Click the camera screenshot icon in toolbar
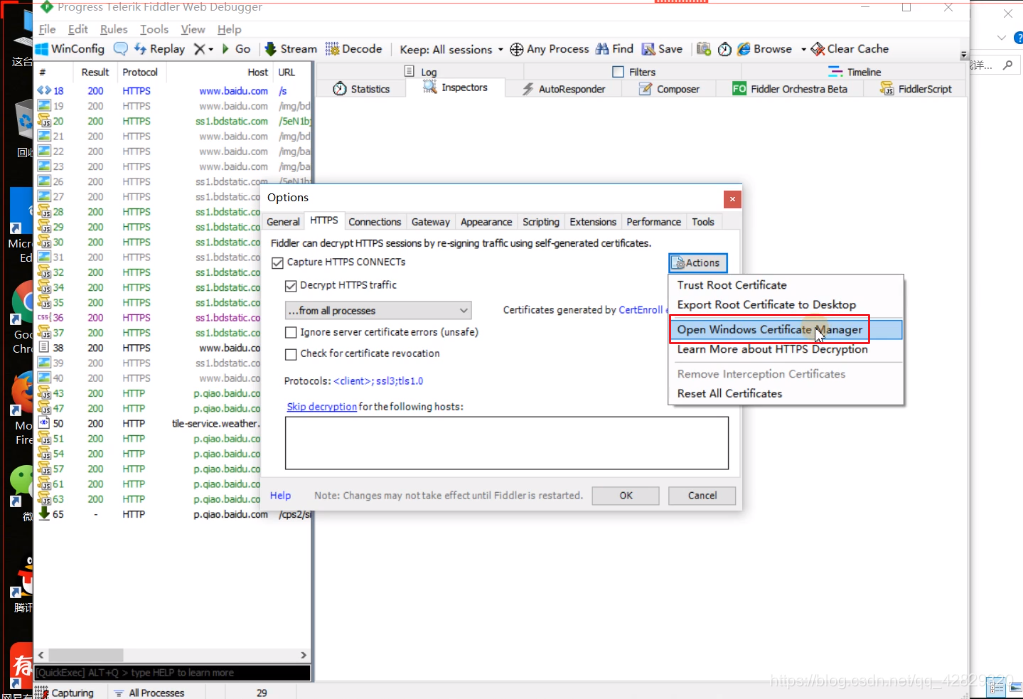1023x699 pixels. pos(703,49)
